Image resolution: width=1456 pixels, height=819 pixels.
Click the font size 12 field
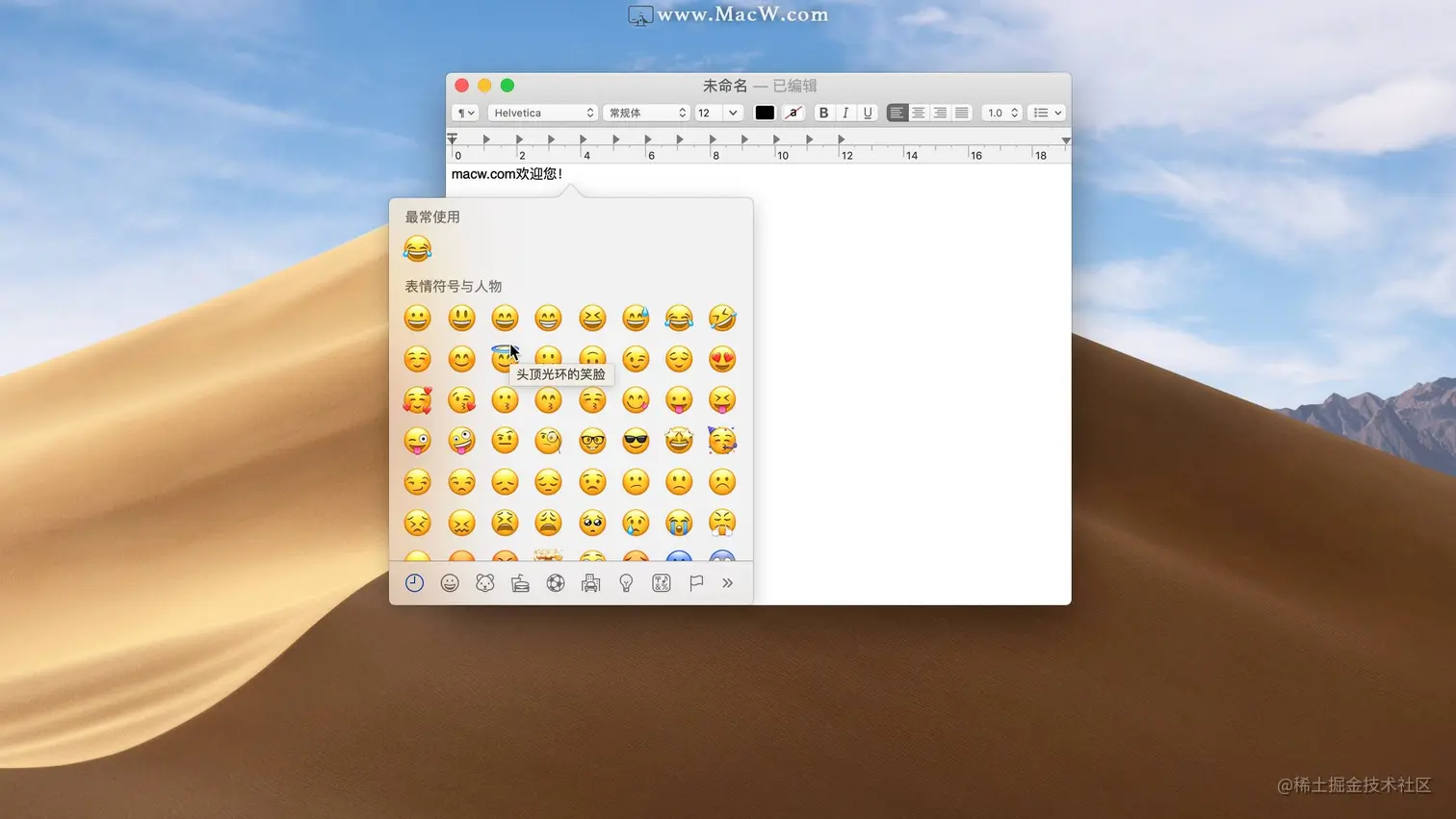[710, 113]
